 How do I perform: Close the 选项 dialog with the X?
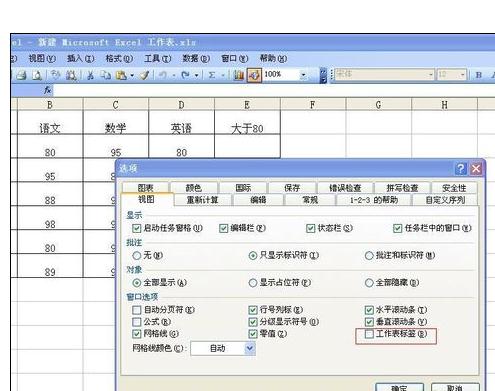[x=476, y=169]
